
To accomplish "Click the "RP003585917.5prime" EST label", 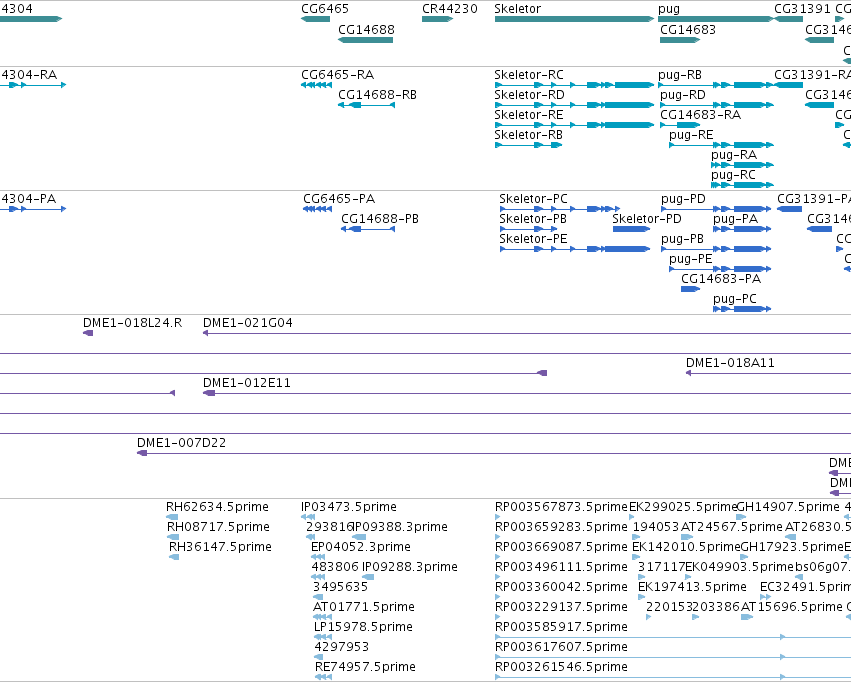I will pos(561,627).
